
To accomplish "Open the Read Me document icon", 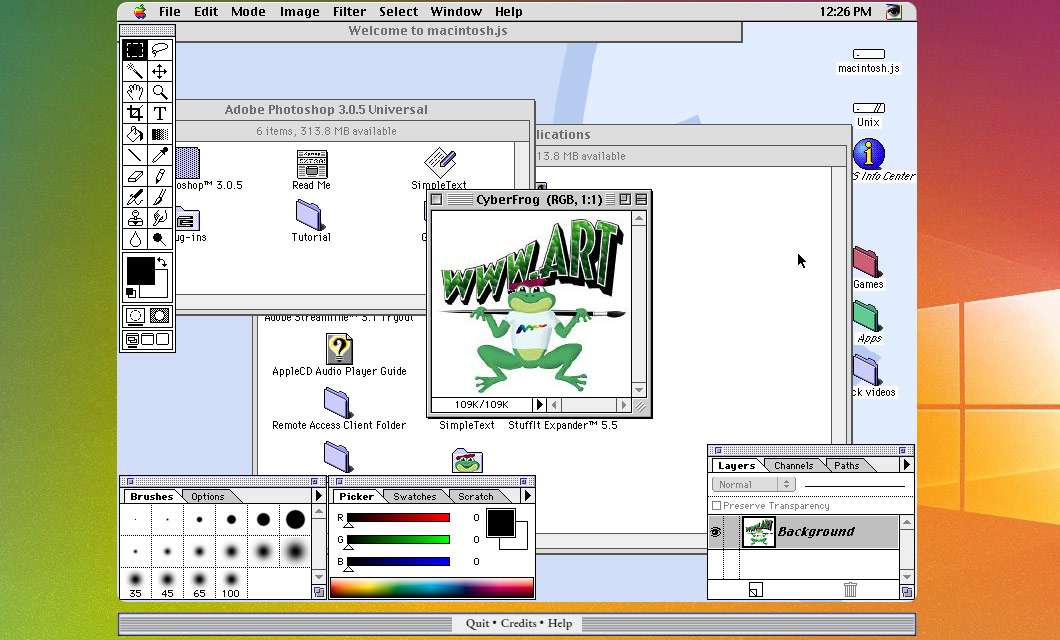I will click(312, 164).
